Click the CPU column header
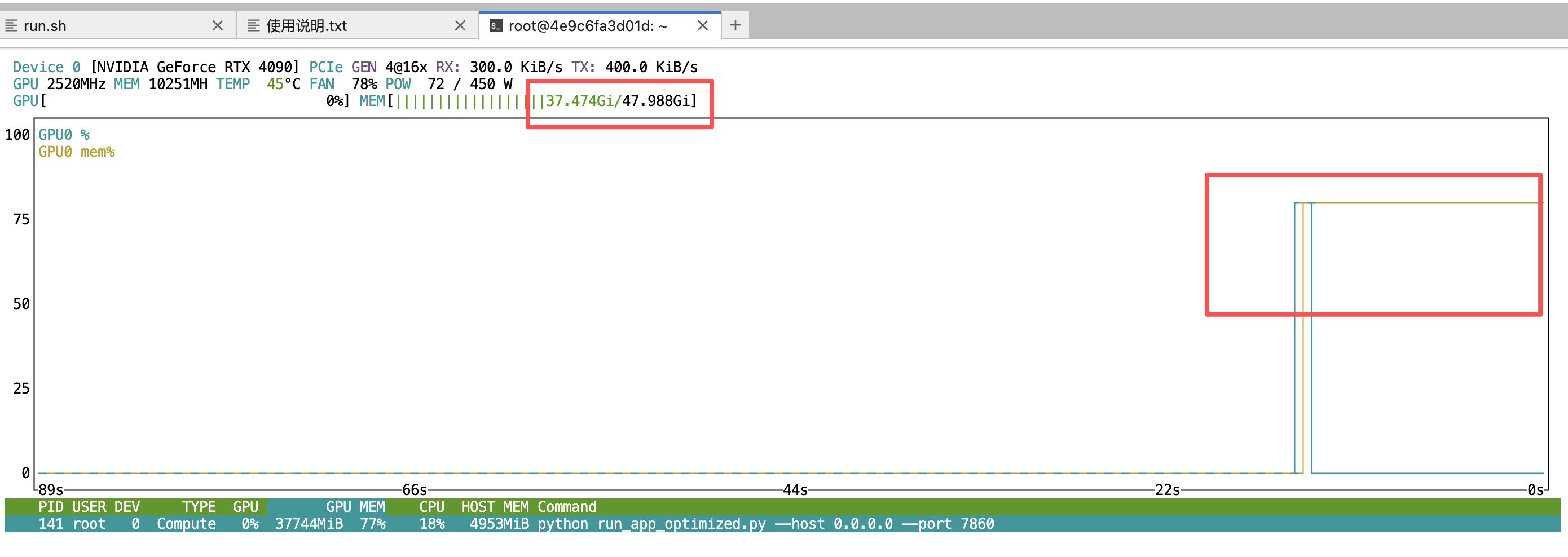The image size is (1568, 557). pos(431,507)
